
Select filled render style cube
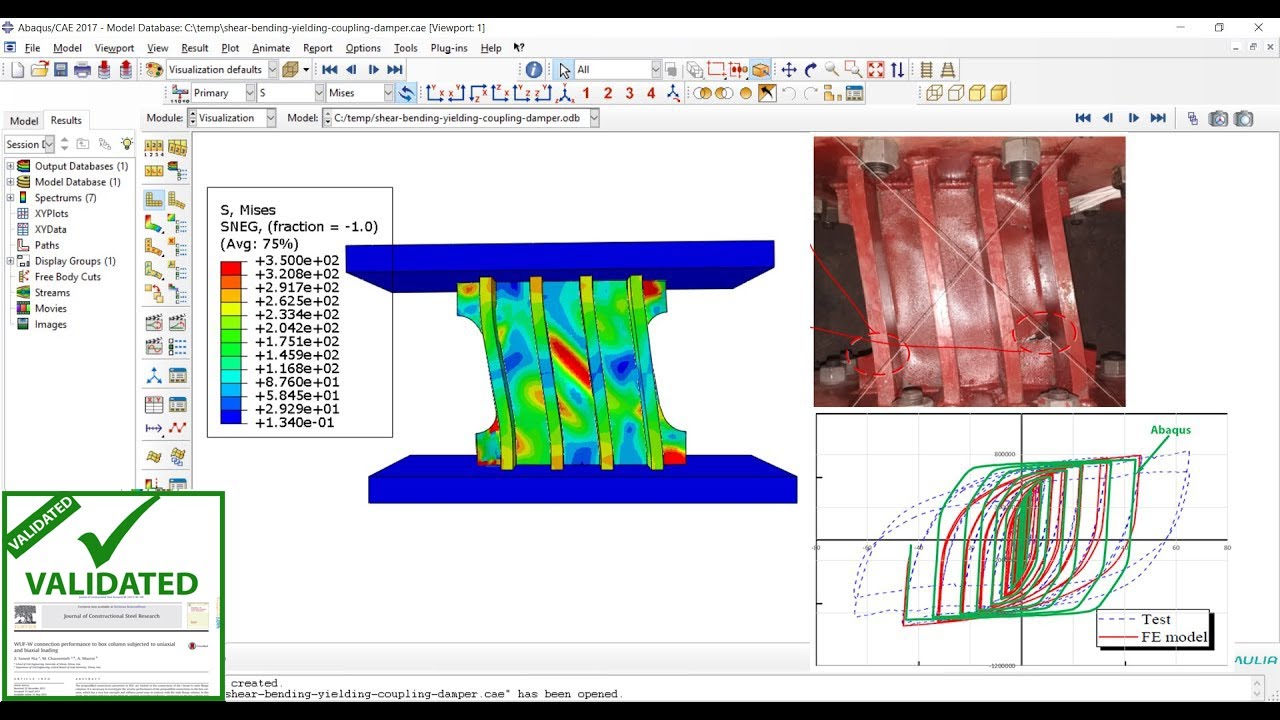point(977,93)
